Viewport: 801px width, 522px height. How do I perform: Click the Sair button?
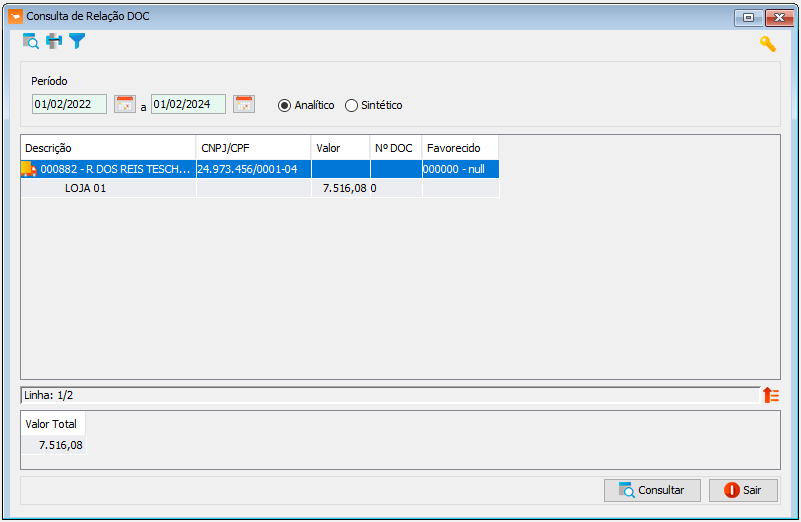click(743, 490)
